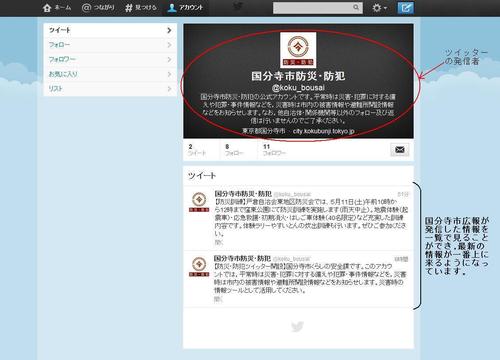
Task: Expand the 防災訓練 tweet with 開く
Action: [218, 242]
